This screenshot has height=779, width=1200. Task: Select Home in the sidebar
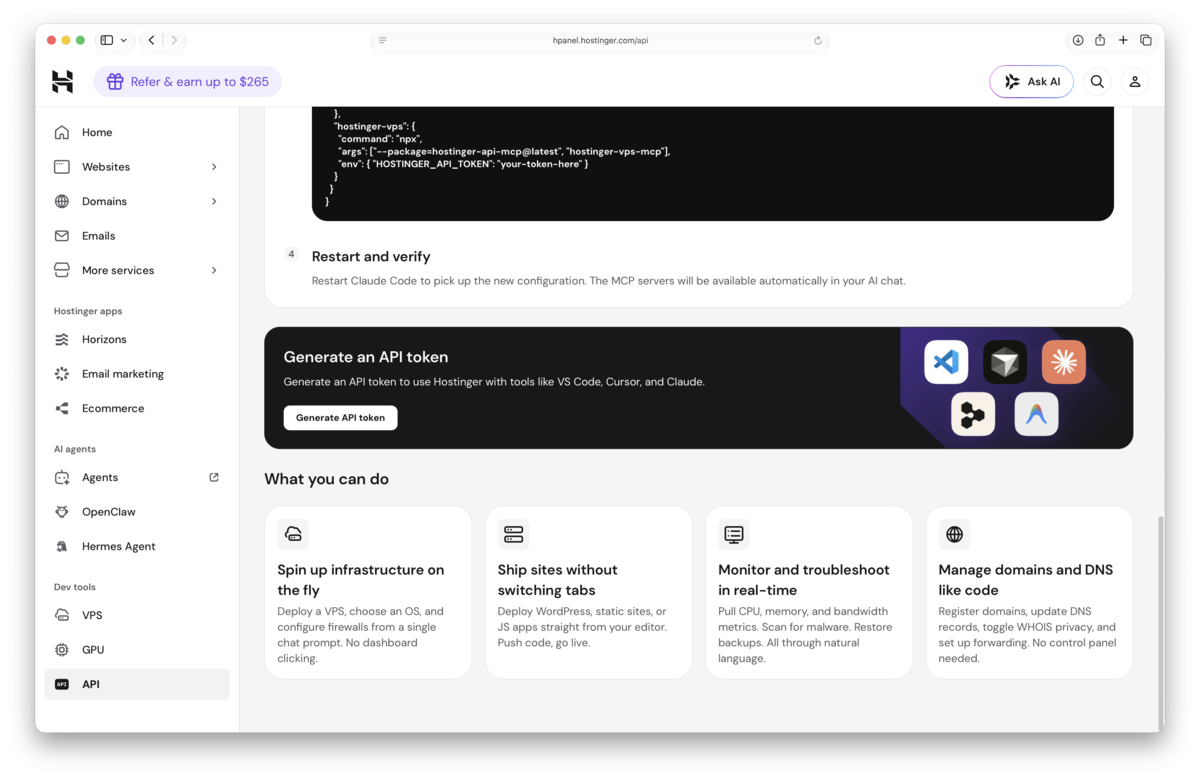tap(137, 132)
